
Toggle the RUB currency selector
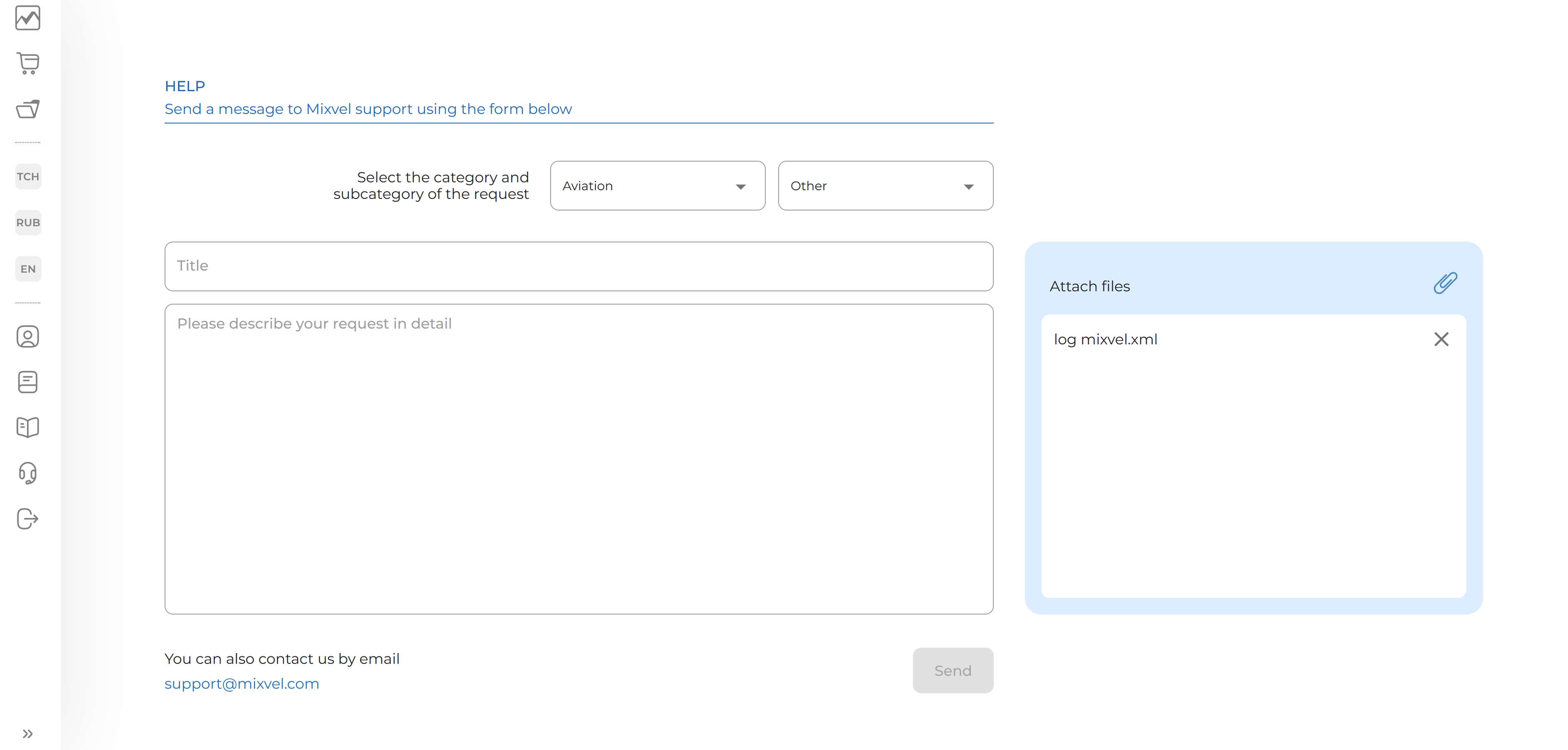28,223
